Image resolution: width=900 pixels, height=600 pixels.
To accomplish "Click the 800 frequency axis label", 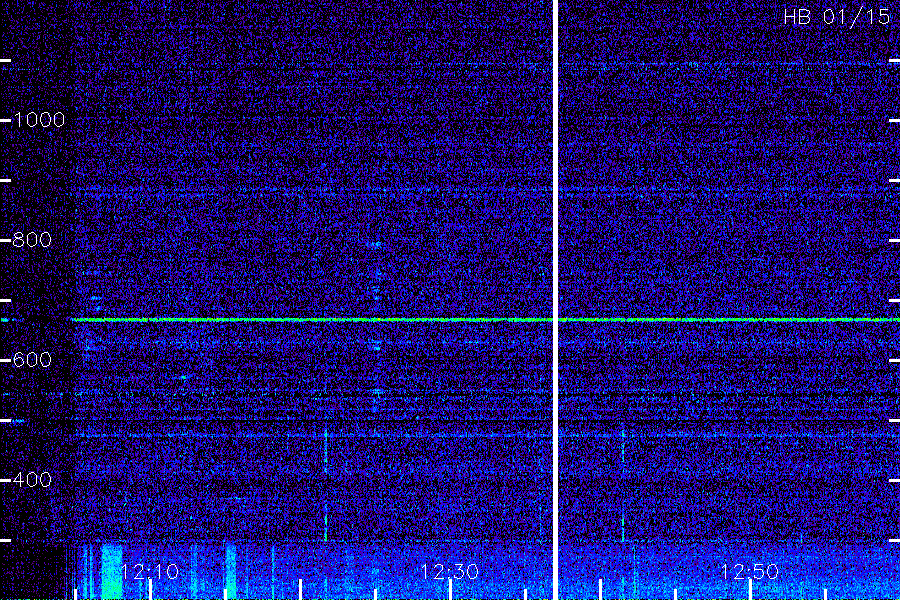I will tap(32, 239).
